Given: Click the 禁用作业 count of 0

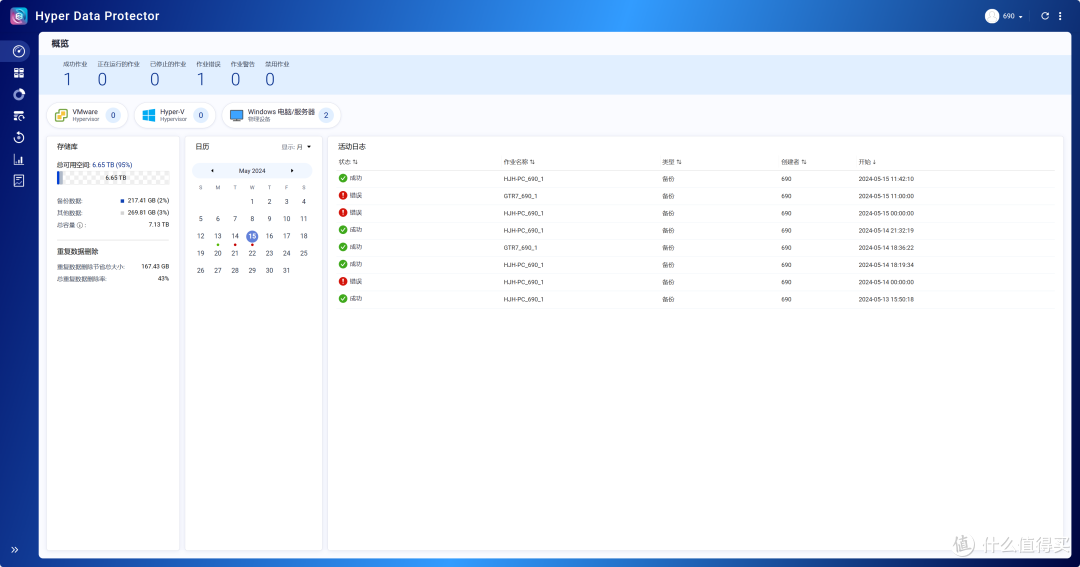Looking at the screenshot, I should tap(270, 80).
